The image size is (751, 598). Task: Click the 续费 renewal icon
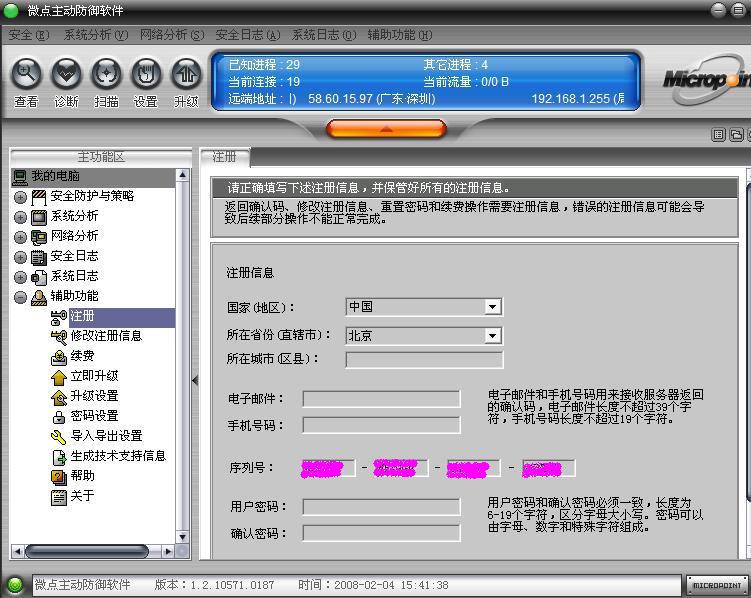point(58,357)
